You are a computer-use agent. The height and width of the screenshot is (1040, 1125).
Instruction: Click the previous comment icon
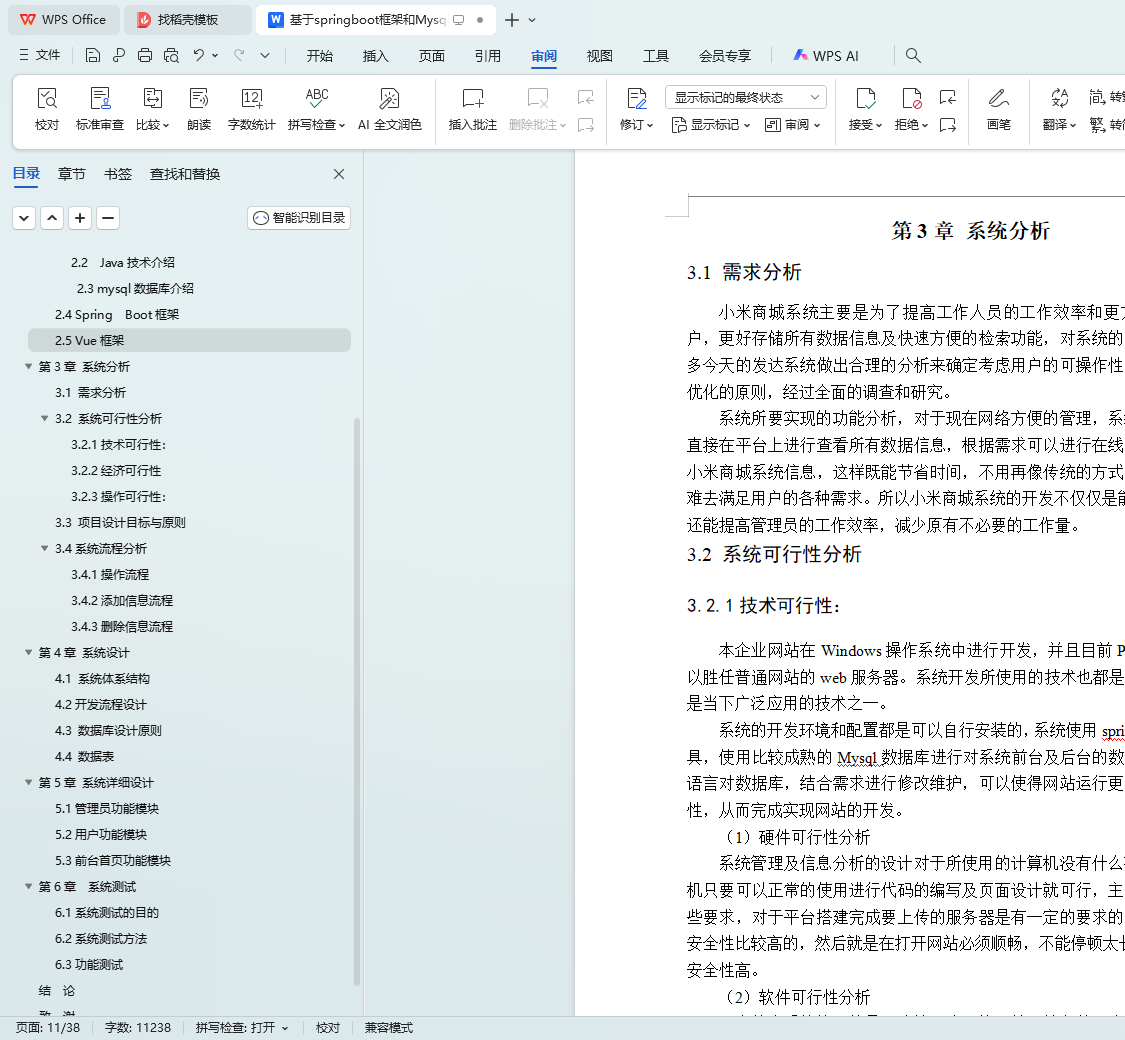[x=586, y=97]
